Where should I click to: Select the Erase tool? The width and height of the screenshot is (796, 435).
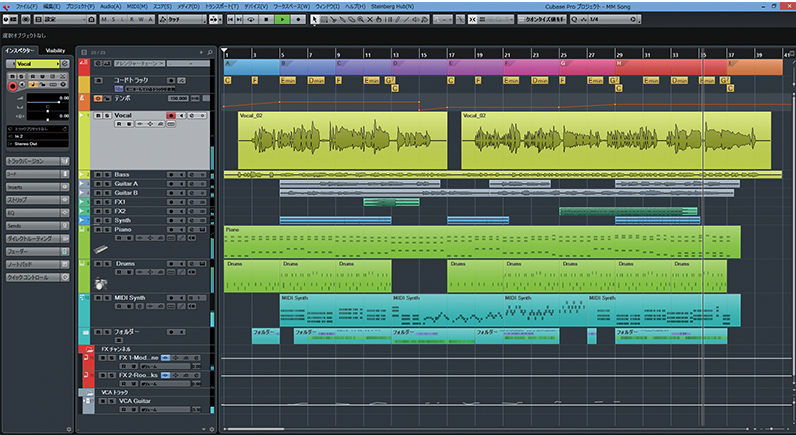pos(352,19)
